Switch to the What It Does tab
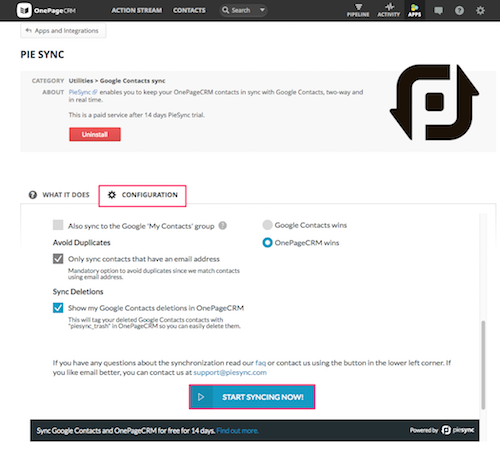This screenshot has width=500, height=455. click(x=59, y=195)
